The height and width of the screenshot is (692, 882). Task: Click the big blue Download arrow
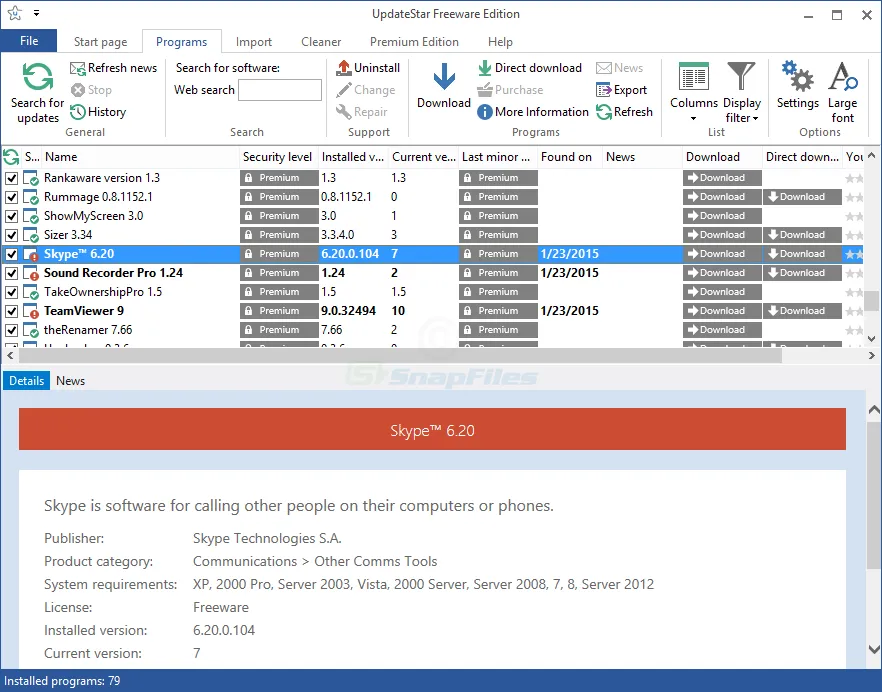click(x=444, y=77)
